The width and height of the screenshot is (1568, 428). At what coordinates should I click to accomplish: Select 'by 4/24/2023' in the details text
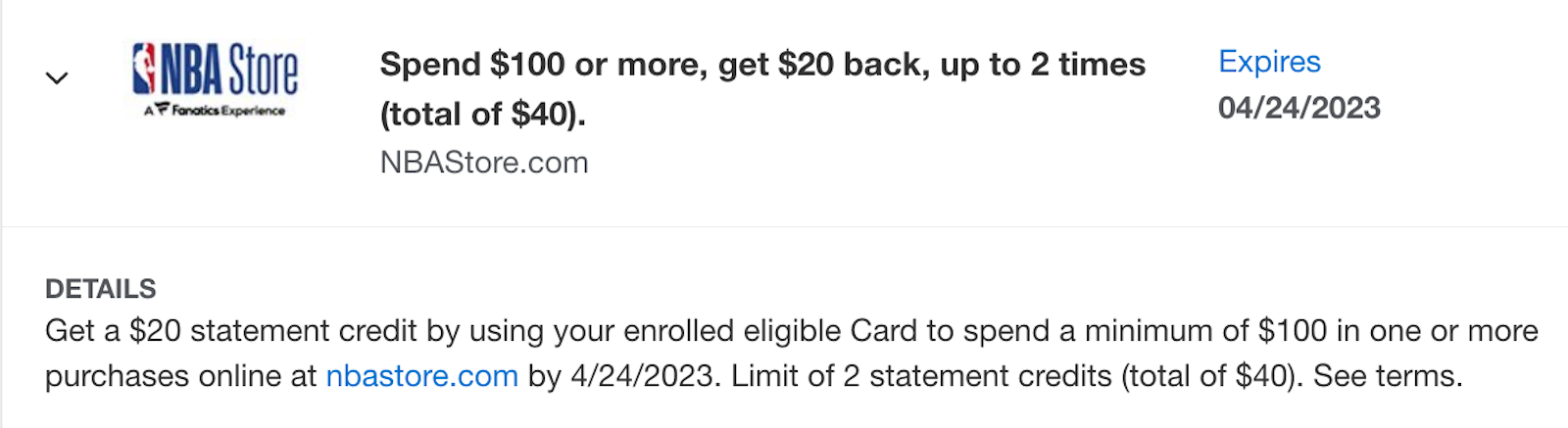click(x=620, y=376)
